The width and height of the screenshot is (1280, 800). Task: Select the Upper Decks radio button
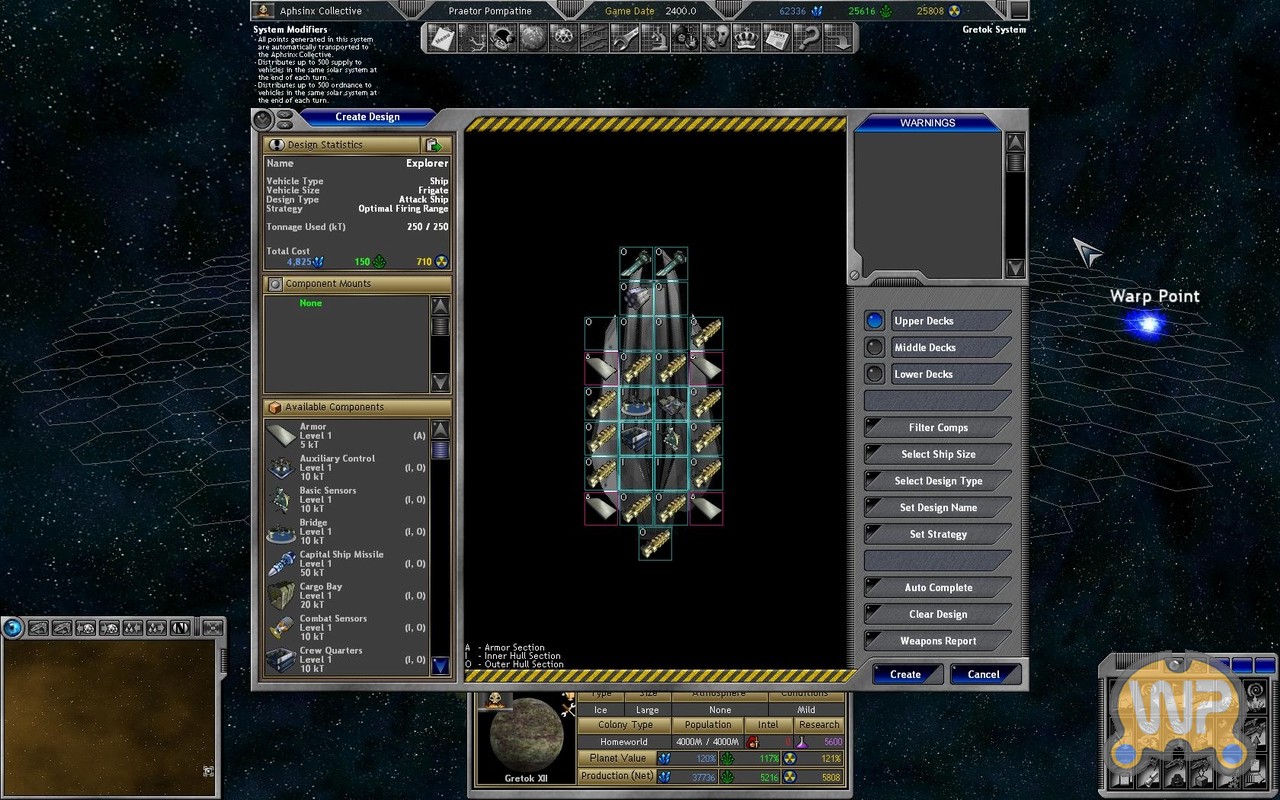[x=875, y=321]
